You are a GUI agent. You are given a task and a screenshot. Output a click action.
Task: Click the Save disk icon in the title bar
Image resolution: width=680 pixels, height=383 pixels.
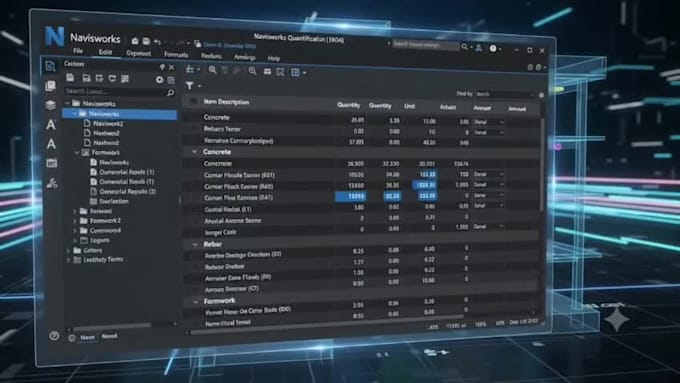[x=146, y=41]
